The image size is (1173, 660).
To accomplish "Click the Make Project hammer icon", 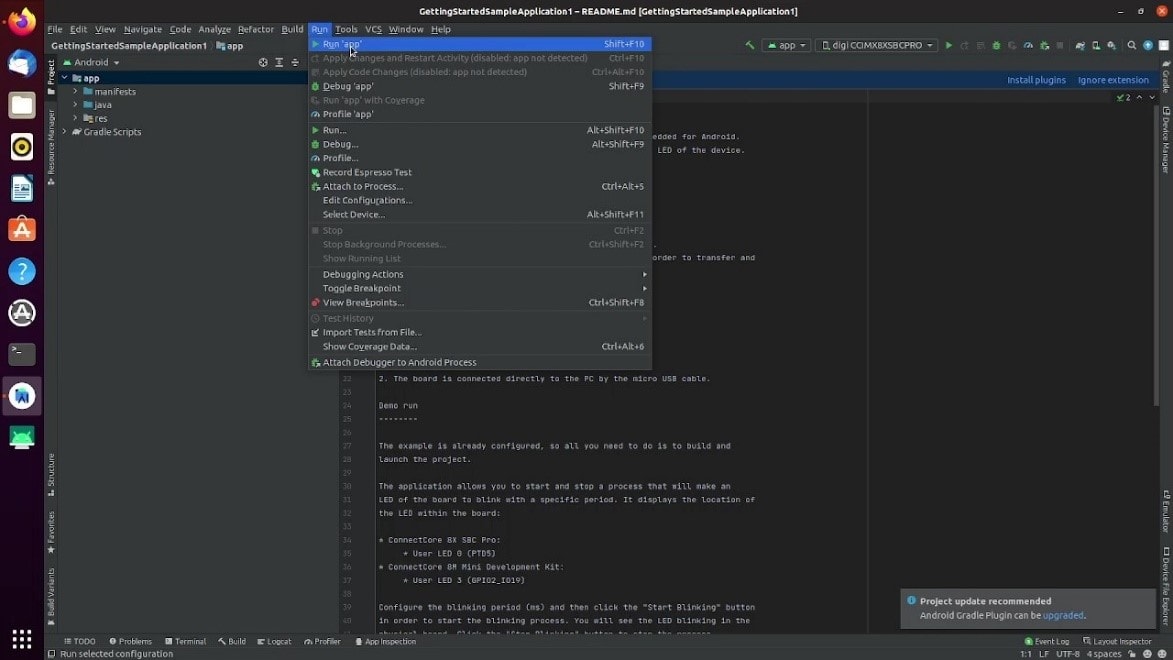I will point(749,46).
